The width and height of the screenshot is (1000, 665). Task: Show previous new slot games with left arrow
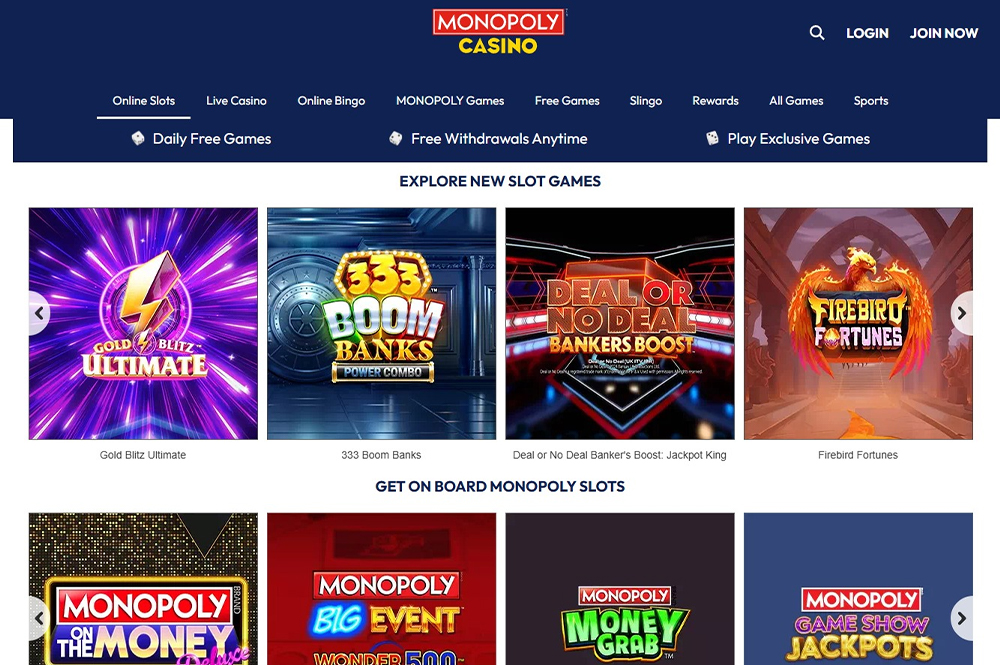[x=40, y=313]
